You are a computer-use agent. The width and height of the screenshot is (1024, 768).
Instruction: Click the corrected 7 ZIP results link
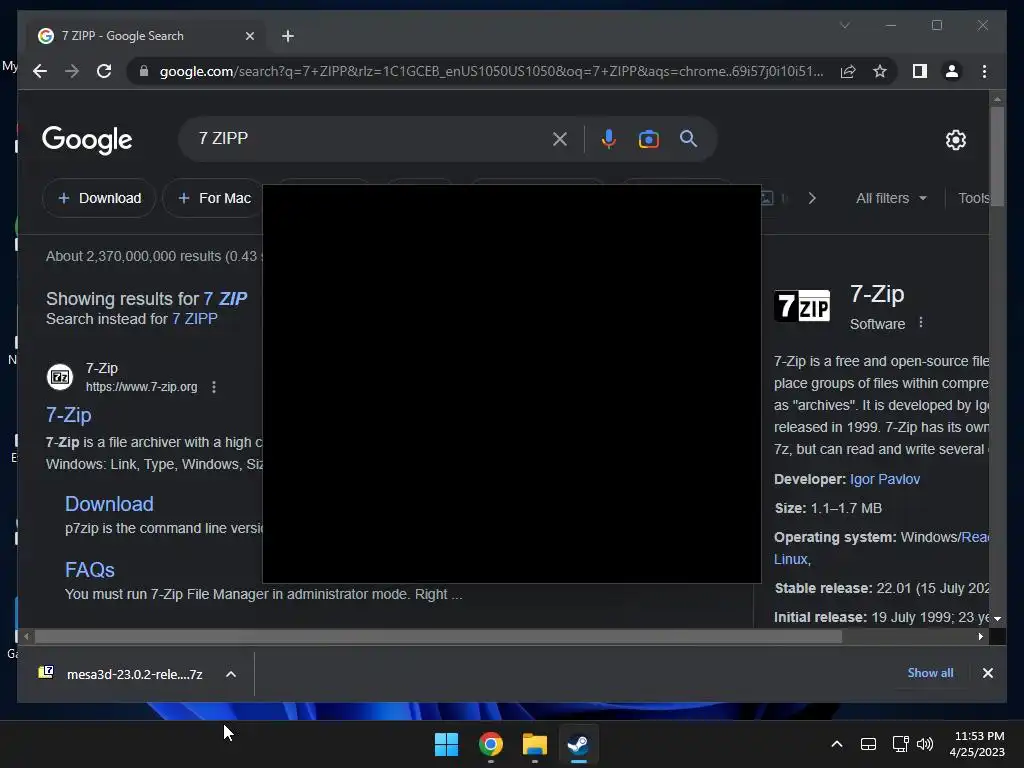225,298
